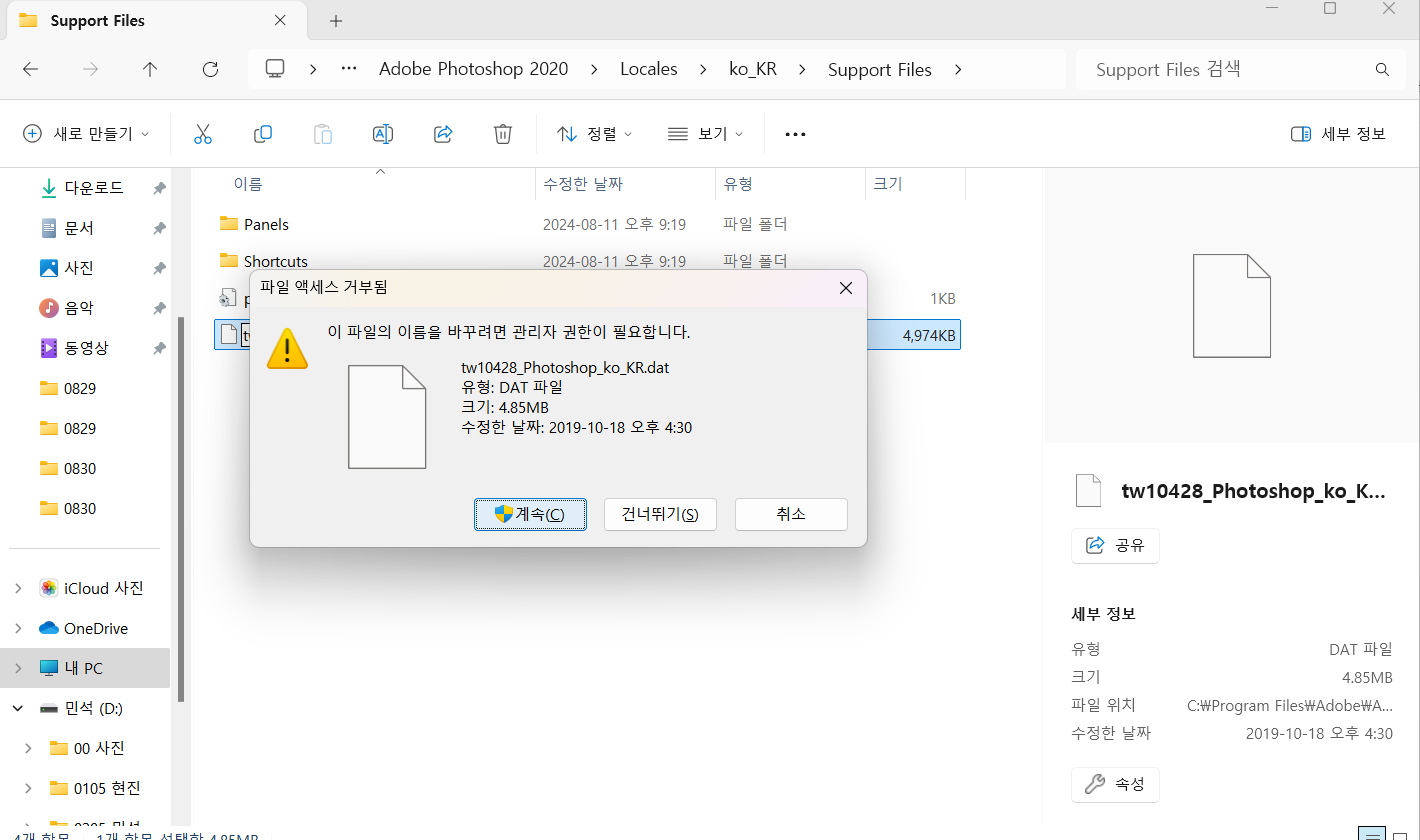The height and width of the screenshot is (840, 1420).
Task: Open the Panels folder
Action: [x=266, y=224]
